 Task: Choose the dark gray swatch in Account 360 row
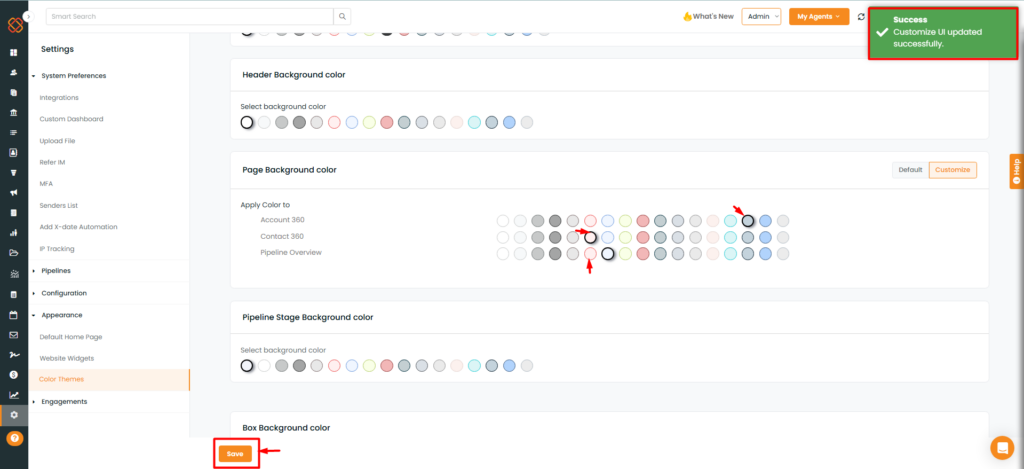(x=555, y=220)
